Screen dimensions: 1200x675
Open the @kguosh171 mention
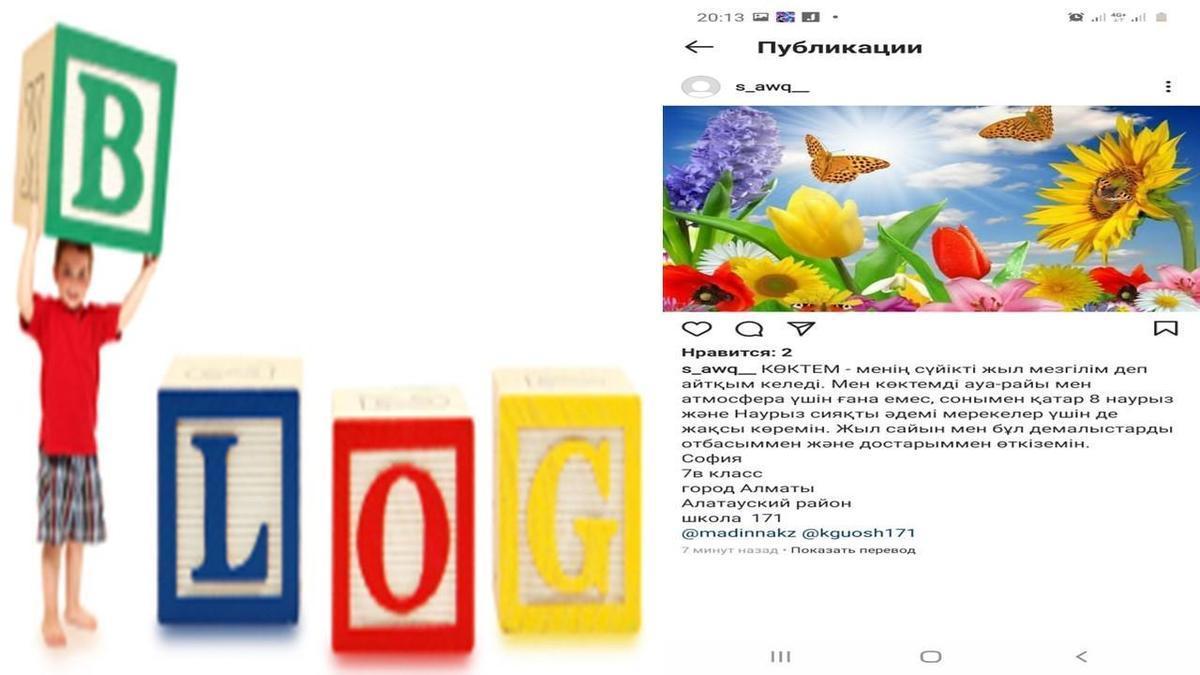click(858, 533)
